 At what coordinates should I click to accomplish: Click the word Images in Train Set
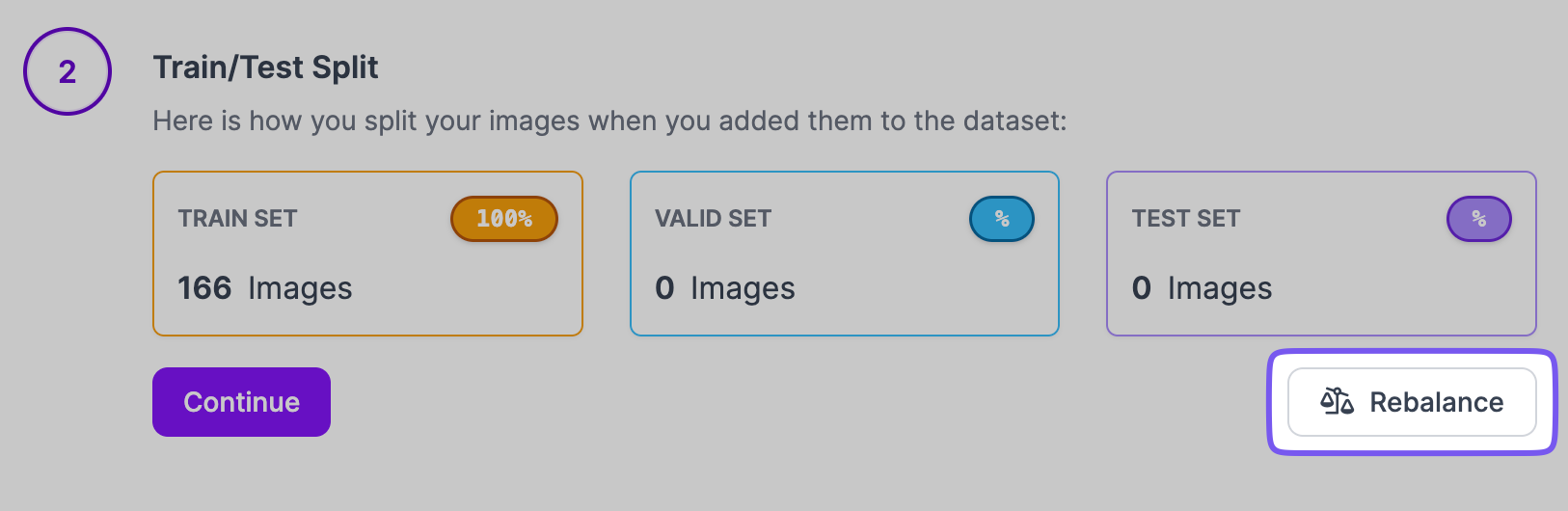[x=300, y=288]
